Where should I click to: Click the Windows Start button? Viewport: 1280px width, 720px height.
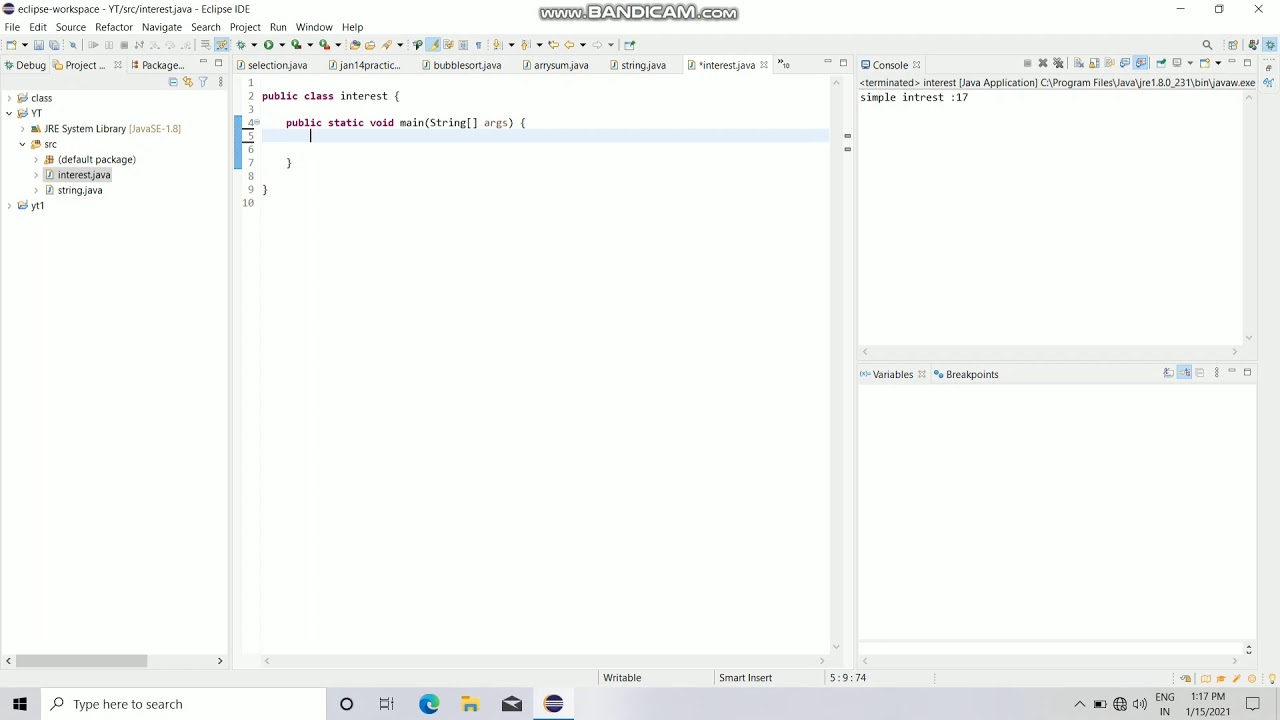20,704
